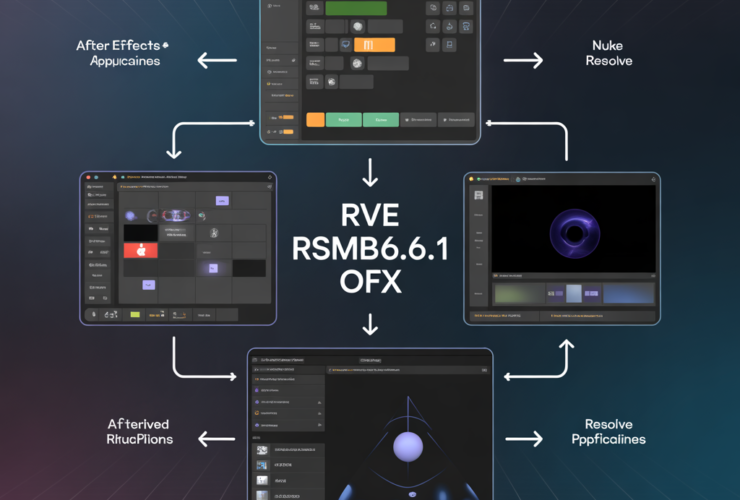The image size is (740, 500).
Task: Click the purple torus in the viewer window
Action: (x=574, y=234)
